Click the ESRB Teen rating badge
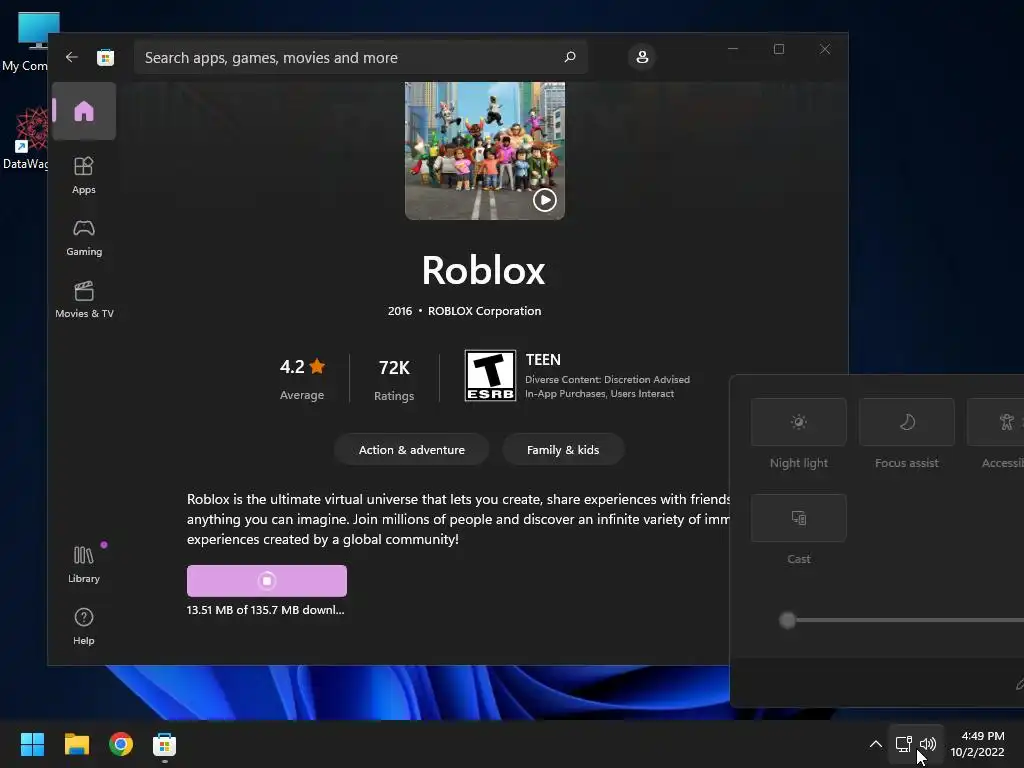The height and width of the screenshot is (768, 1024). [490, 376]
